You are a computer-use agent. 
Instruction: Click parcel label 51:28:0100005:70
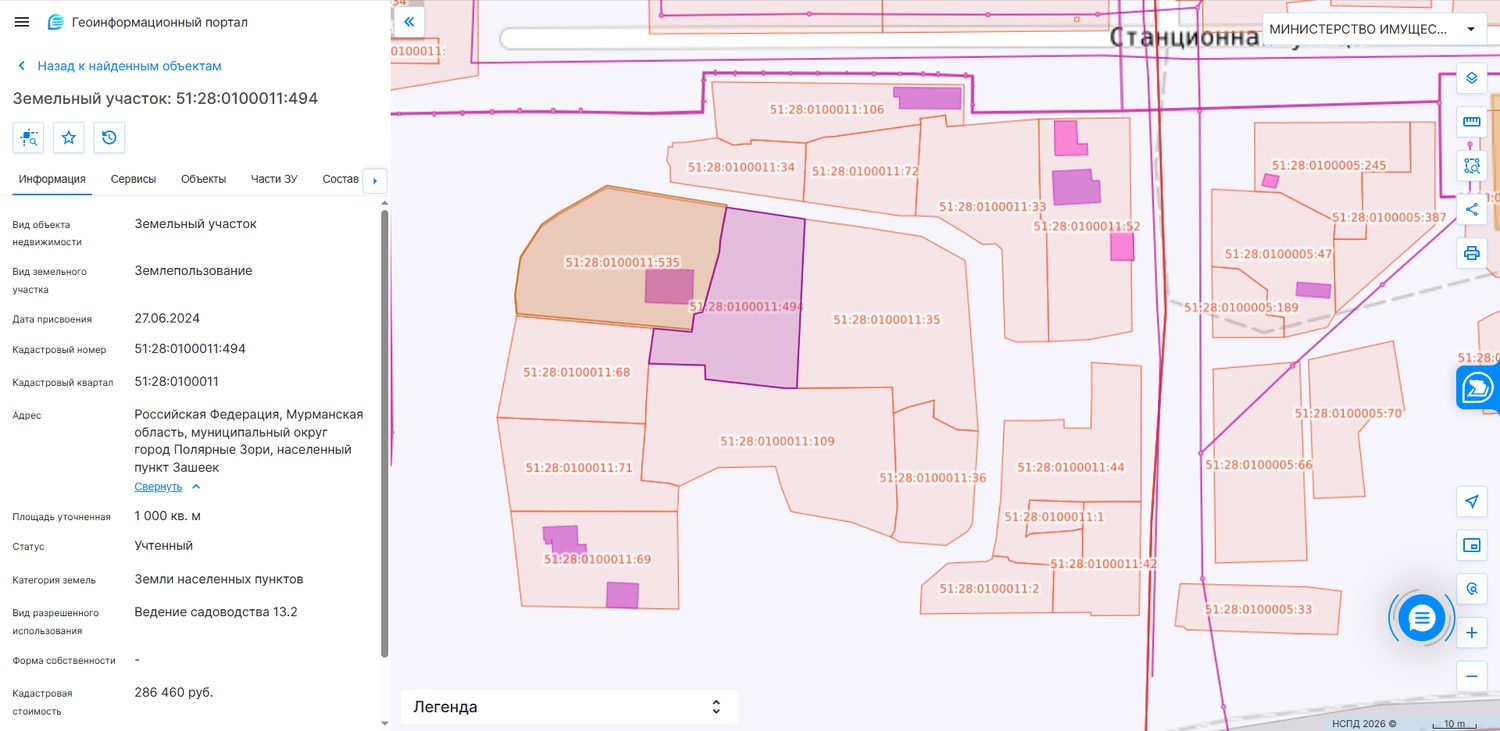pos(1348,412)
